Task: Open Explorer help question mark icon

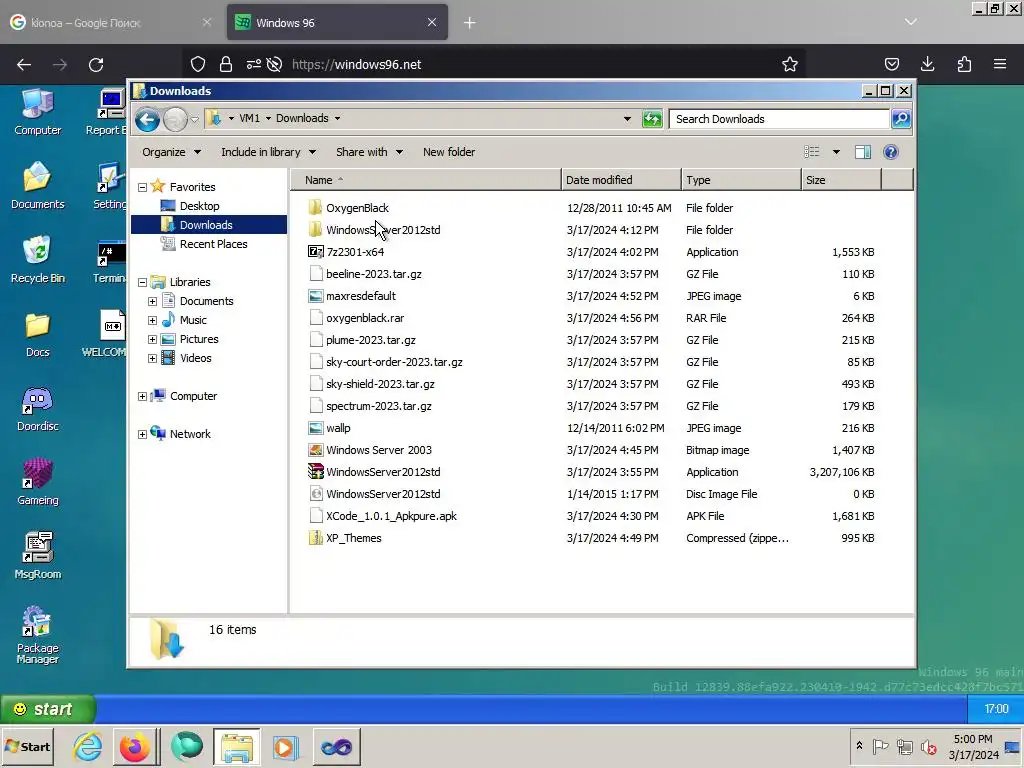Action: click(891, 152)
